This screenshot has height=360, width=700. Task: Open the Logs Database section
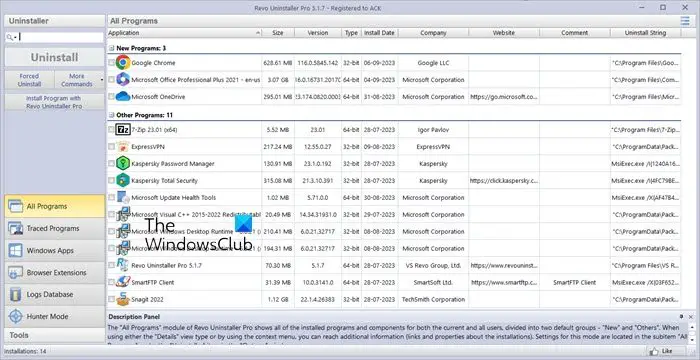(x=55, y=294)
